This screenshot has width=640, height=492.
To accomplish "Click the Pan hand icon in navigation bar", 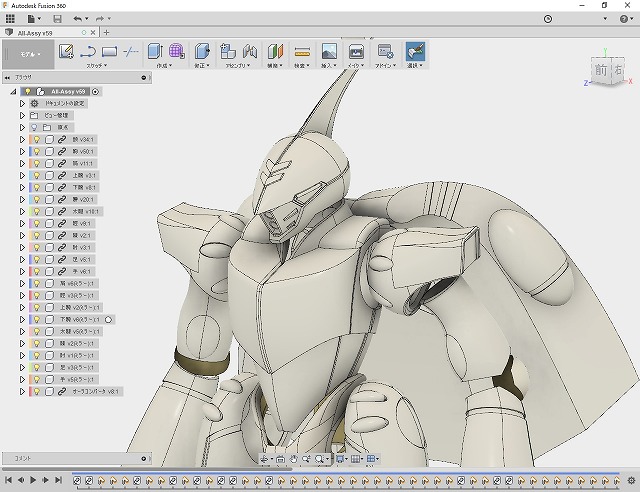I will click(293, 459).
